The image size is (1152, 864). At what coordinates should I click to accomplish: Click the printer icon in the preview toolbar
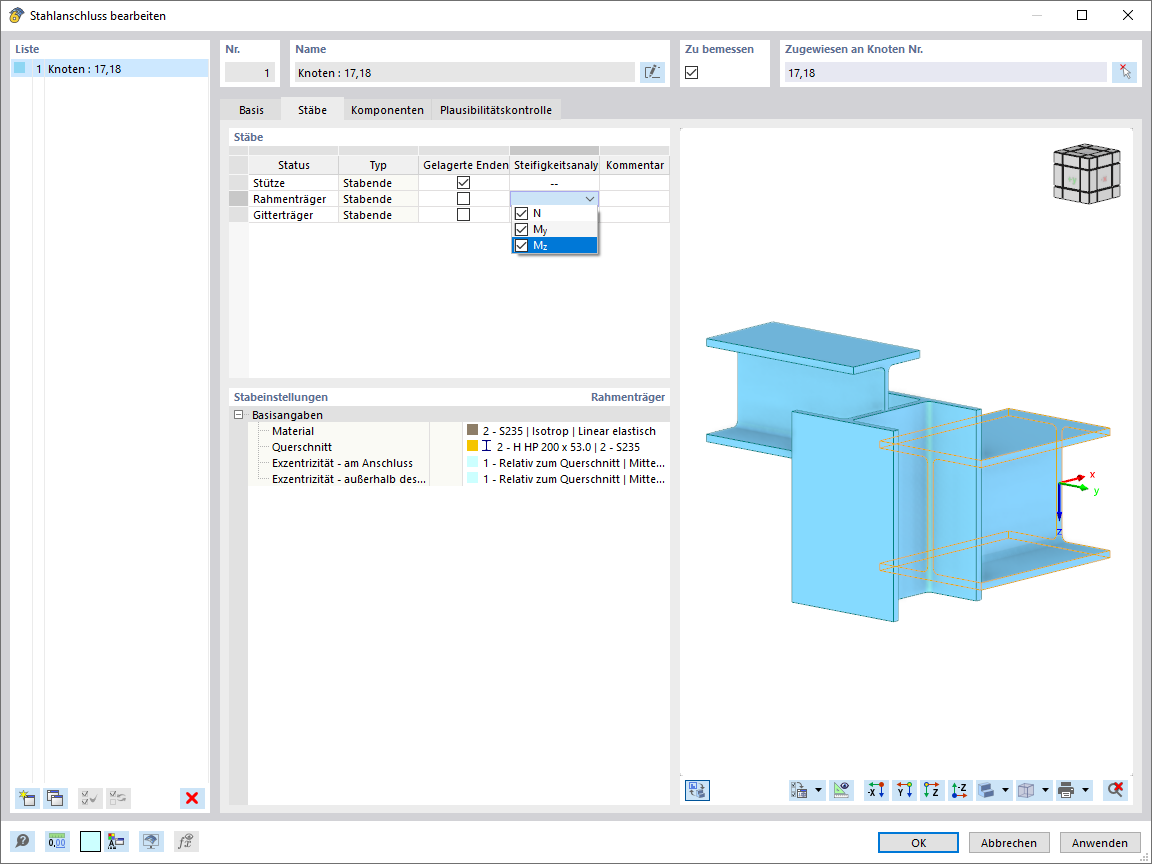pyautogui.click(x=1066, y=790)
